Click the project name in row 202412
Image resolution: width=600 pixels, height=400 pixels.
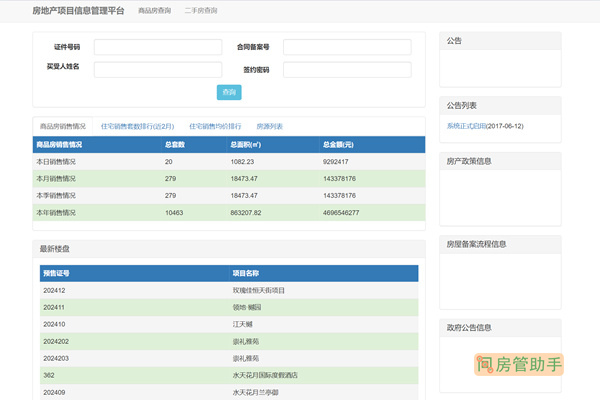tap(259, 291)
